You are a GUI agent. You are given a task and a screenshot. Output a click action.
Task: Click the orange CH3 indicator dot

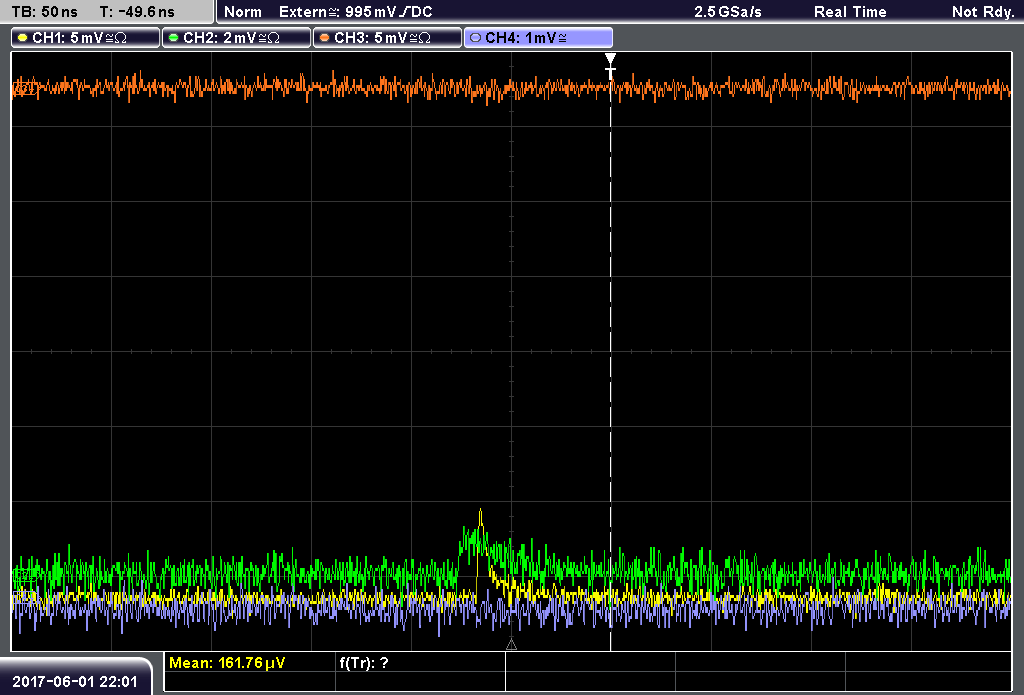(325, 38)
